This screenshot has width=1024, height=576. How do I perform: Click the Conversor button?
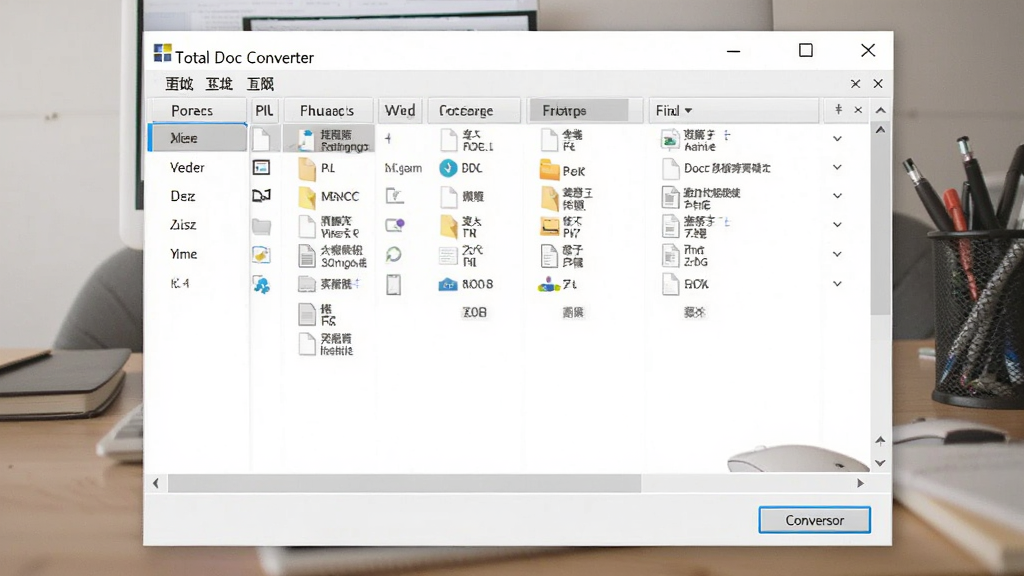[x=814, y=520]
